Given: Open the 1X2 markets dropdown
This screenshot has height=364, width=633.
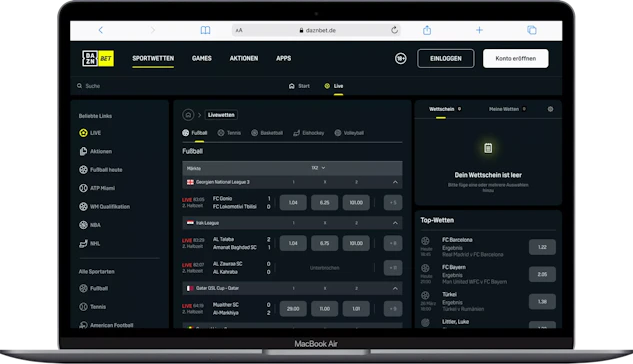Looking at the screenshot, I should [318, 168].
